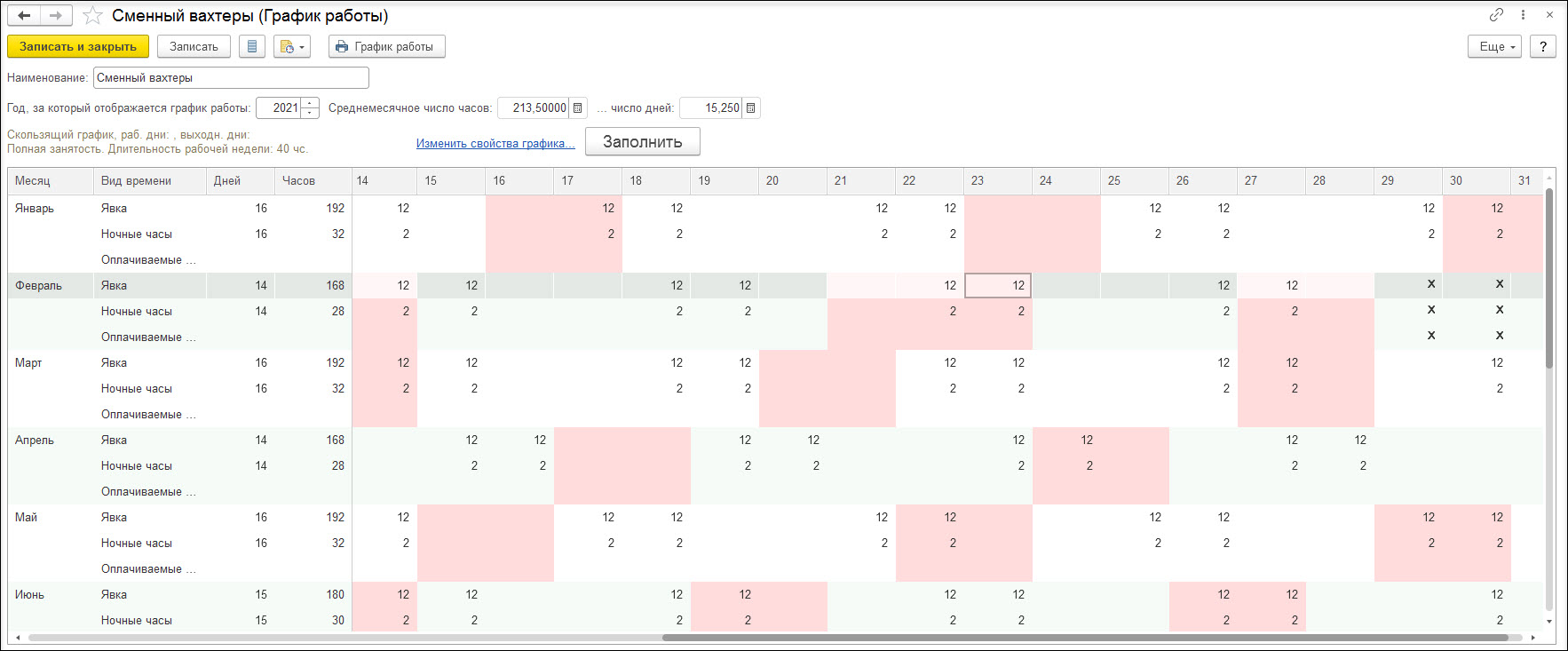Open calculator for average monthly hours

578,107
